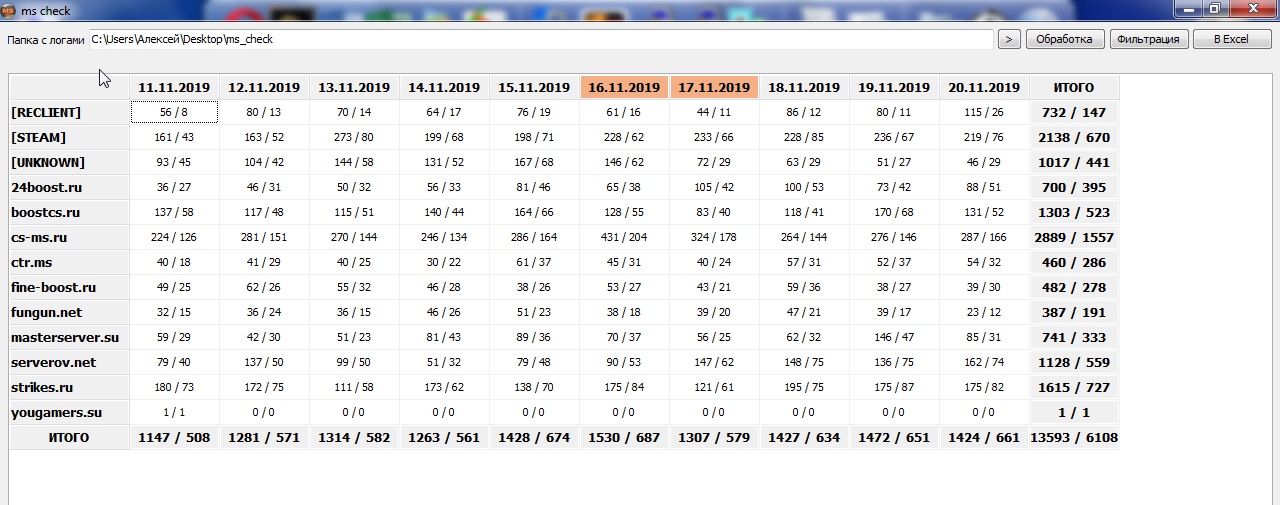The height and width of the screenshot is (505, 1280).
Task: Select the masterserver.su row header
Action: tap(69, 337)
